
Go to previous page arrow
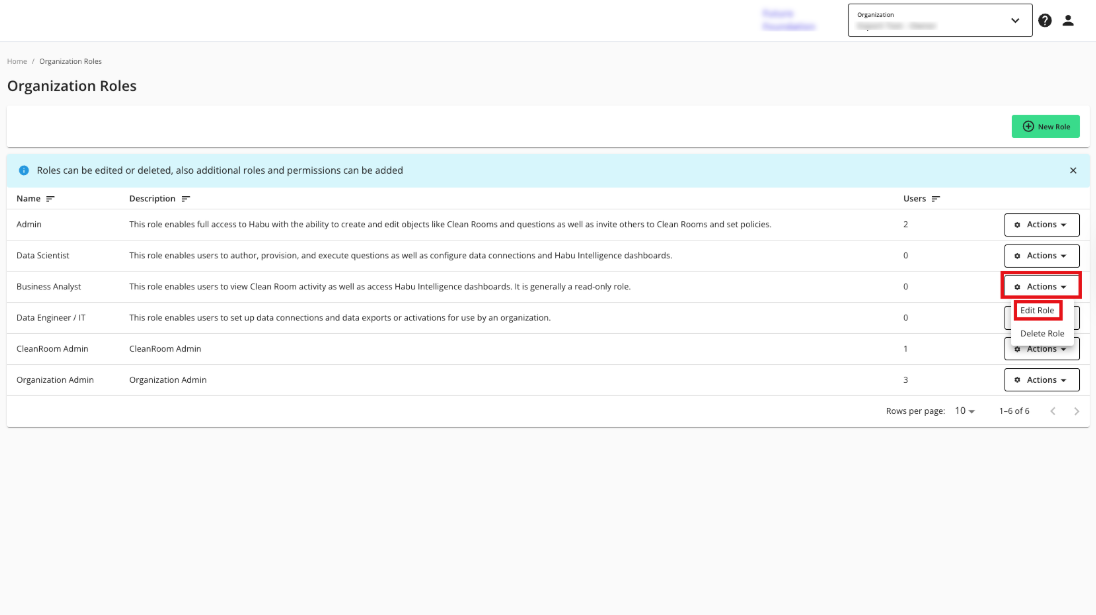(x=1053, y=411)
